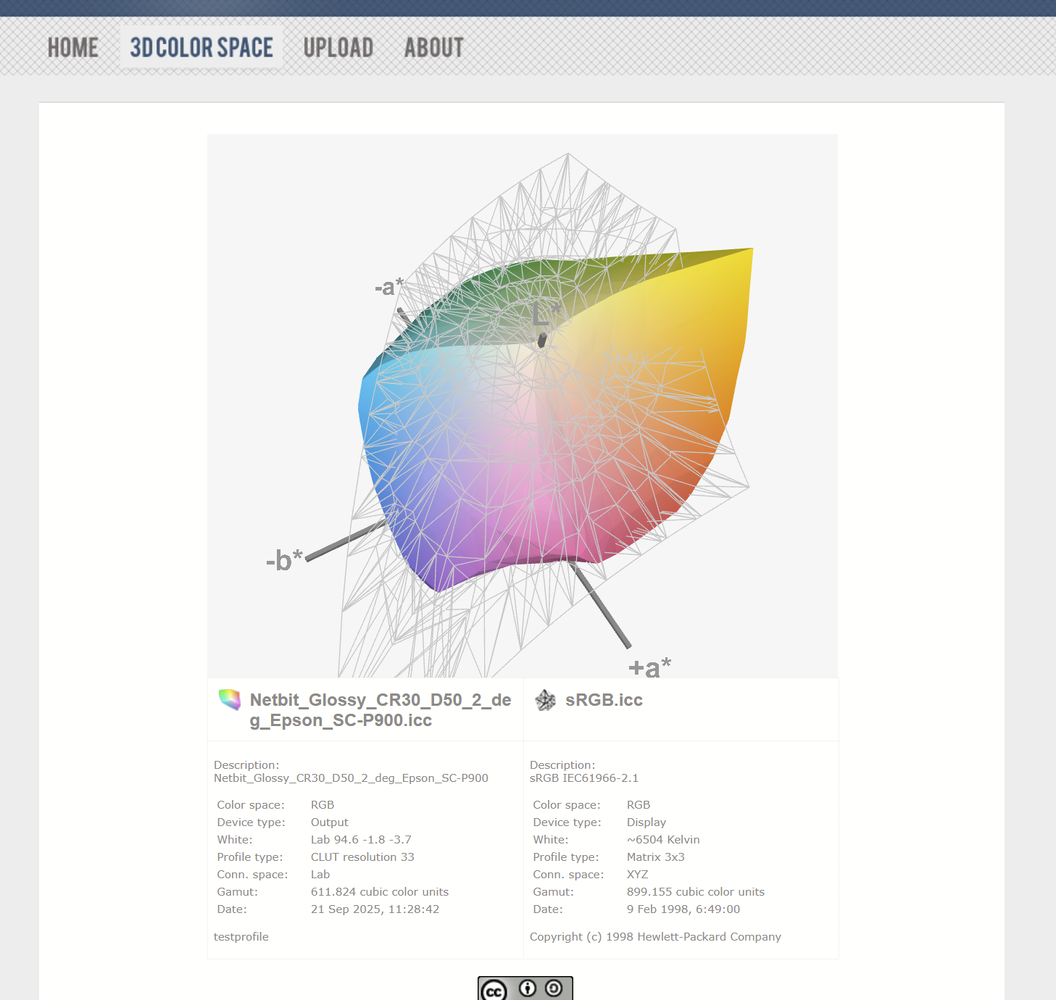Click the share-alike icon in license badge
This screenshot has height=1000, width=1056.
coord(554,989)
